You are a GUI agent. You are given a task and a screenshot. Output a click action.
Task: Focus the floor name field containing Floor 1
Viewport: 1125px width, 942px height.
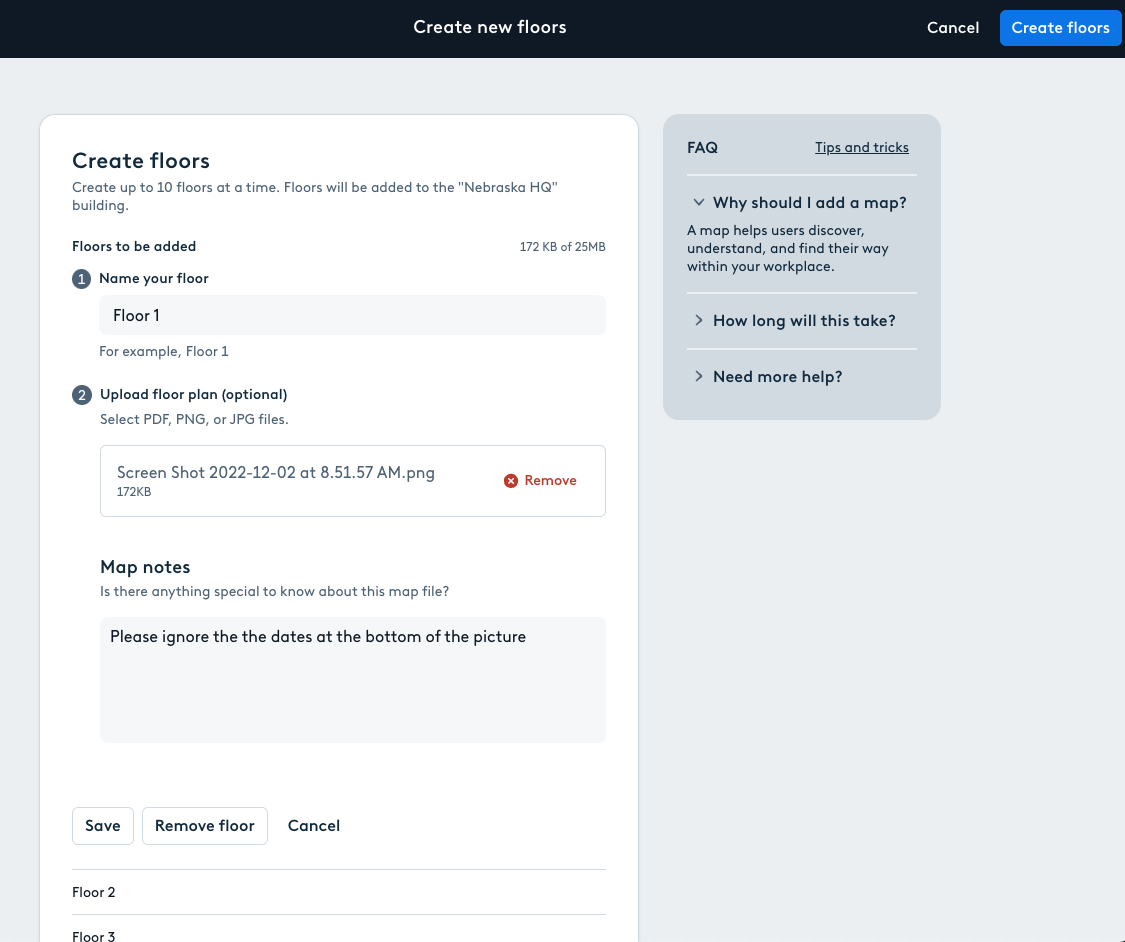[352, 315]
